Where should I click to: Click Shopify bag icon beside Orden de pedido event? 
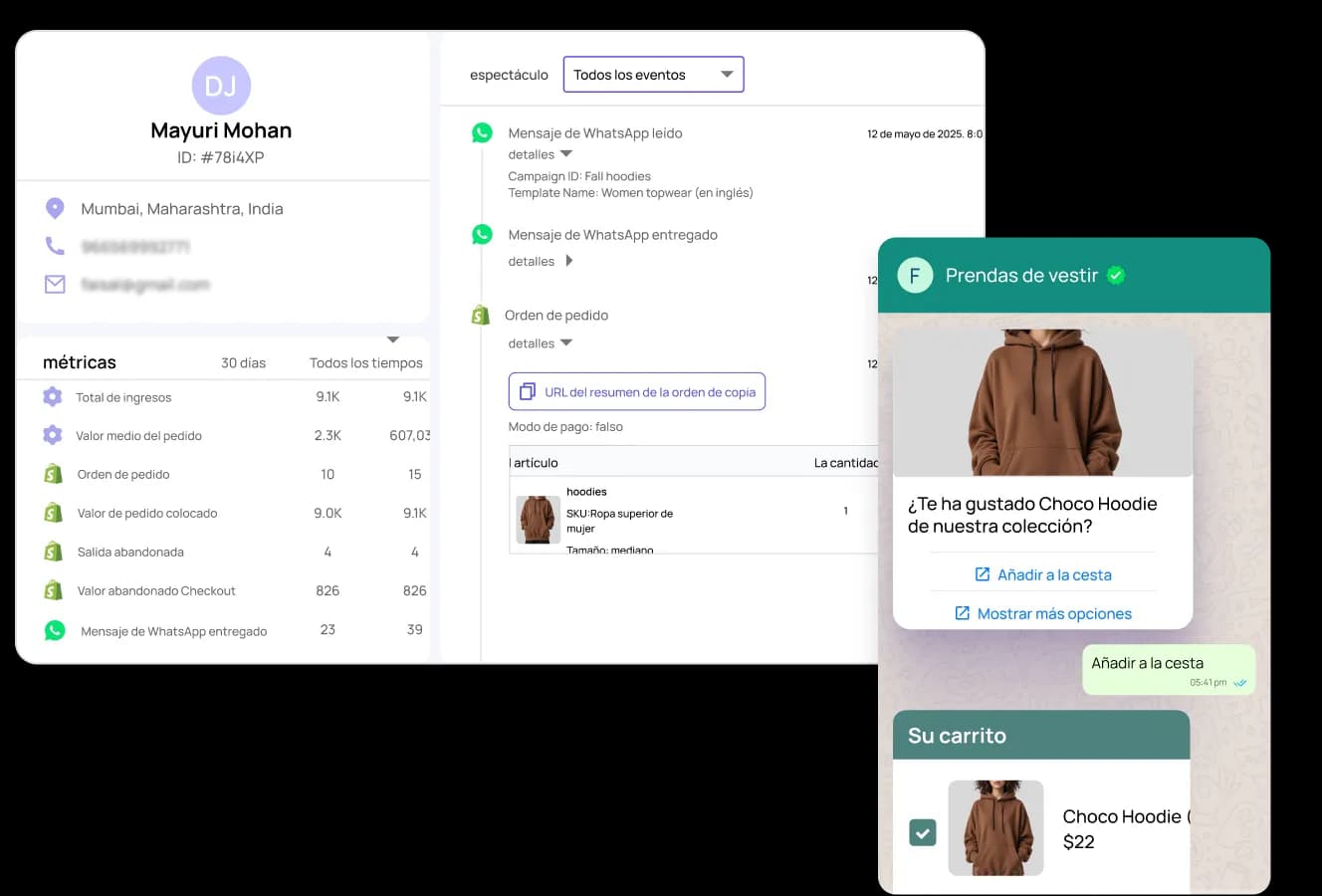click(481, 316)
